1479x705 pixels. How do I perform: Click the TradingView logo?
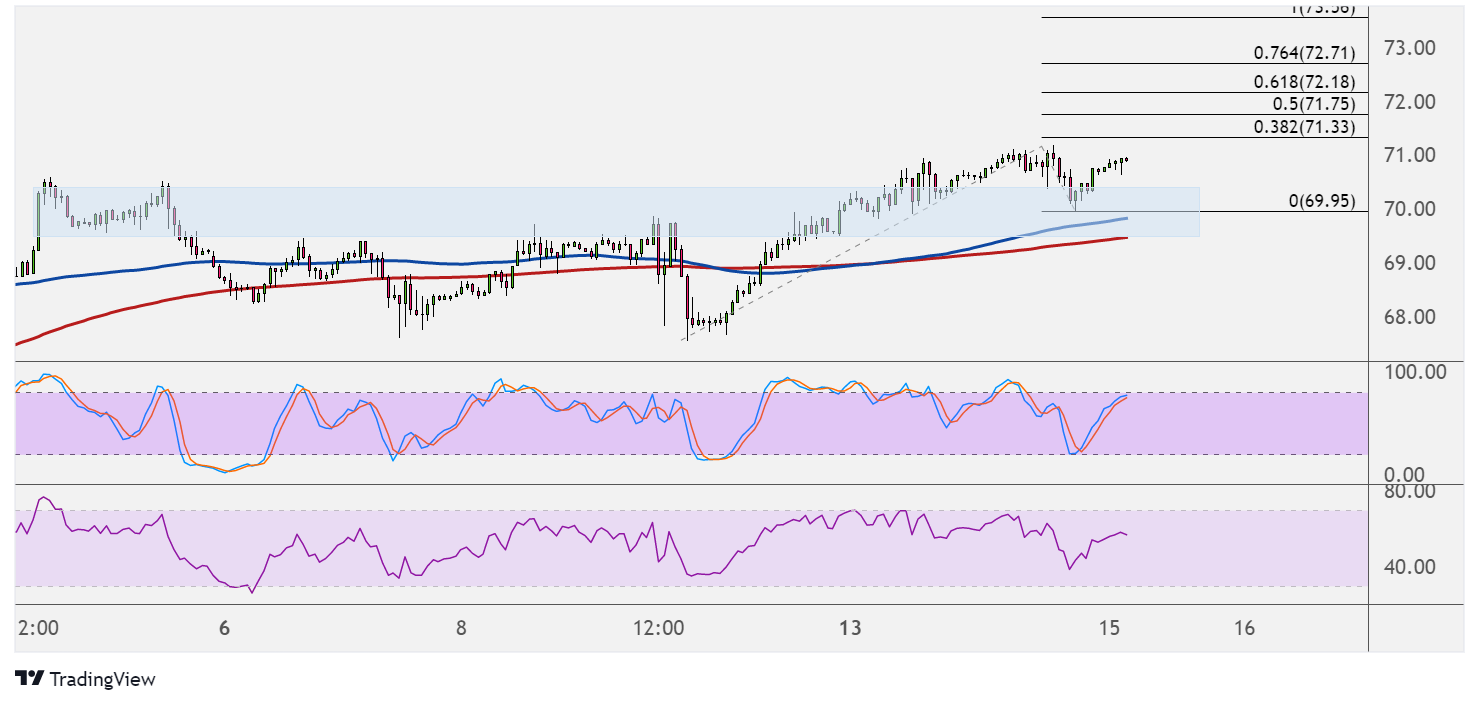[x=86, y=679]
